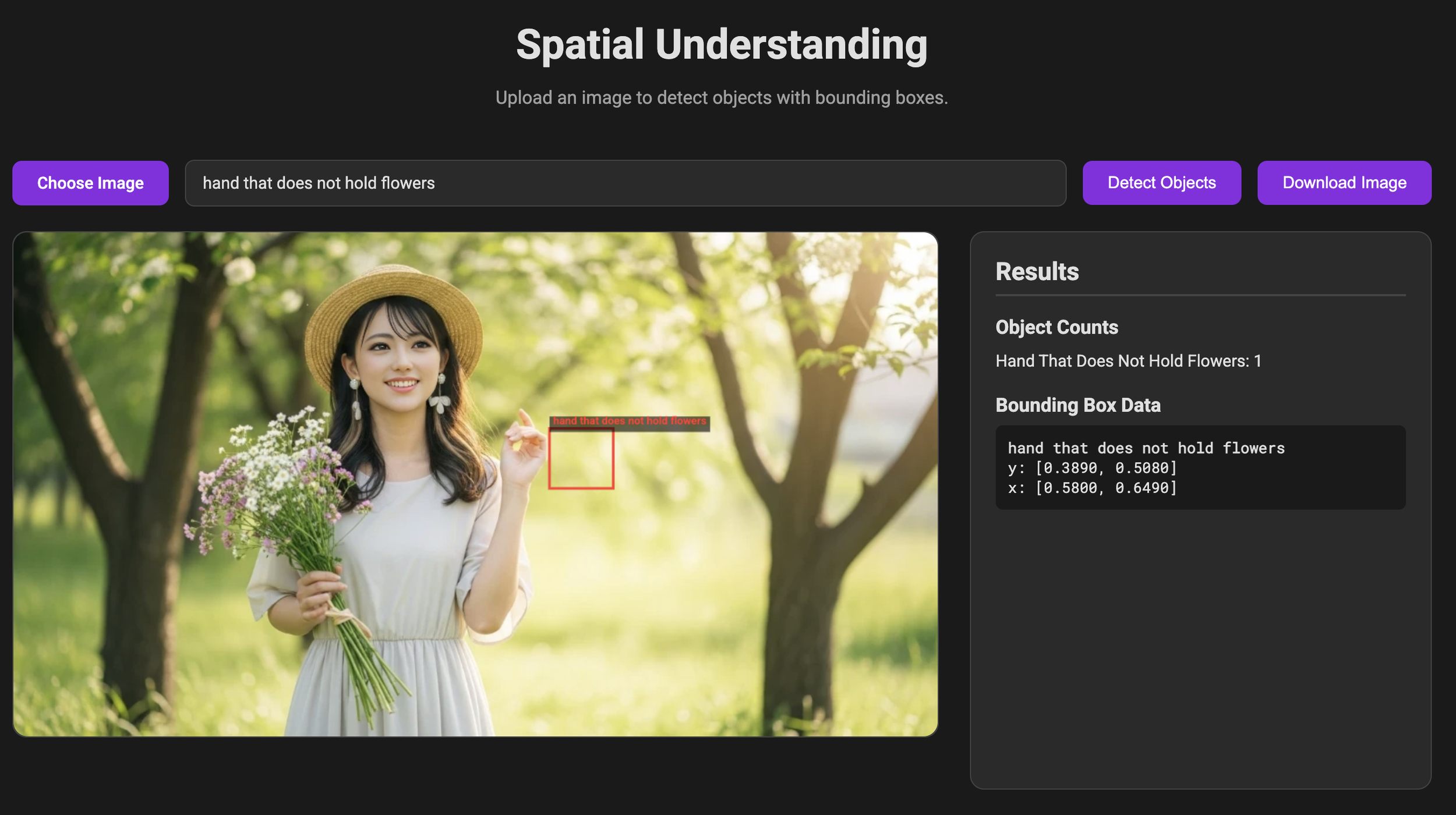Click the x coordinate range line
The image size is (1456, 815).
point(1092,488)
